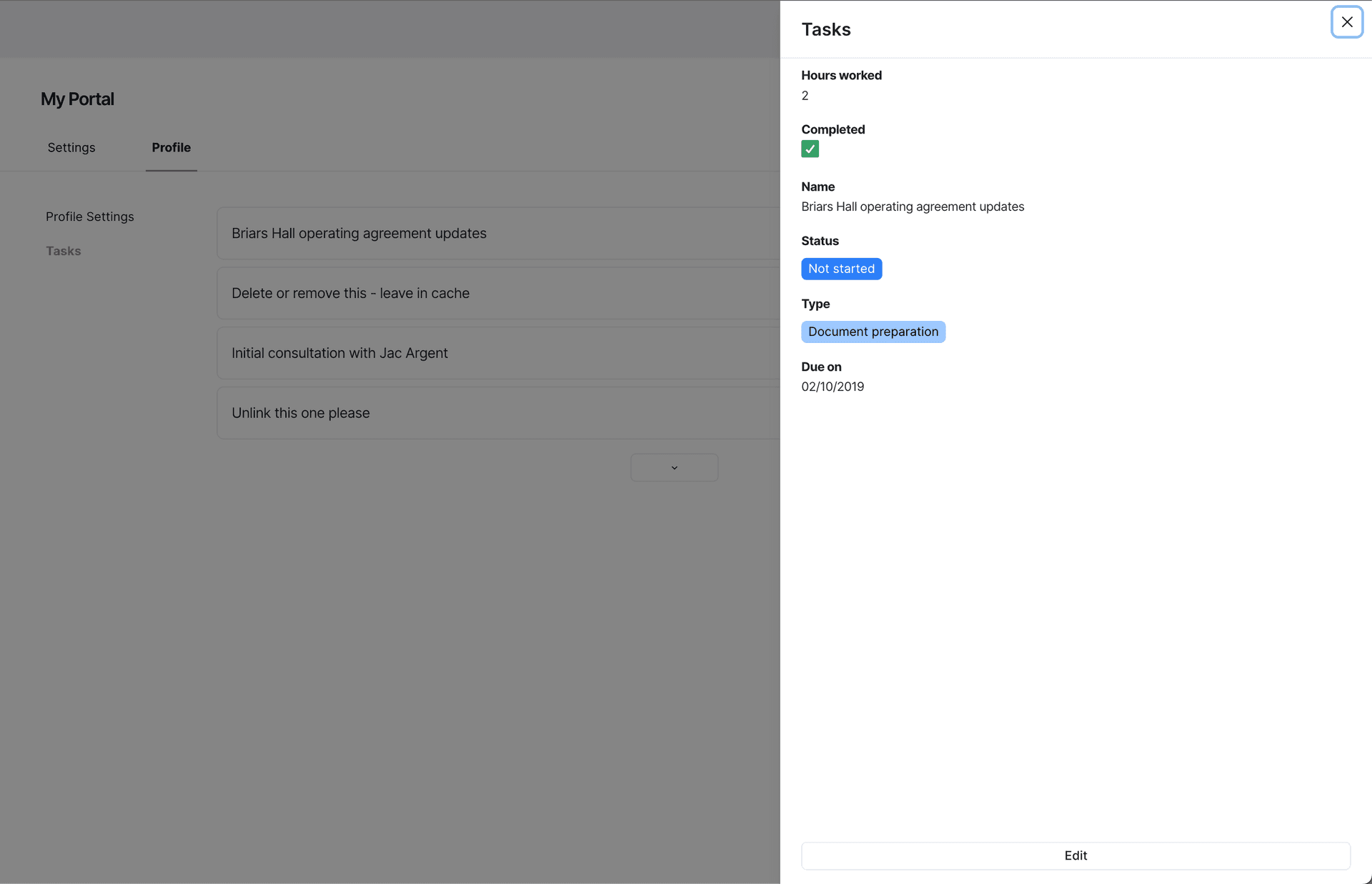The height and width of the screenshot is (884, 1372).
Task: Open Profile Settings in sidebar
Action: [90, 217]
